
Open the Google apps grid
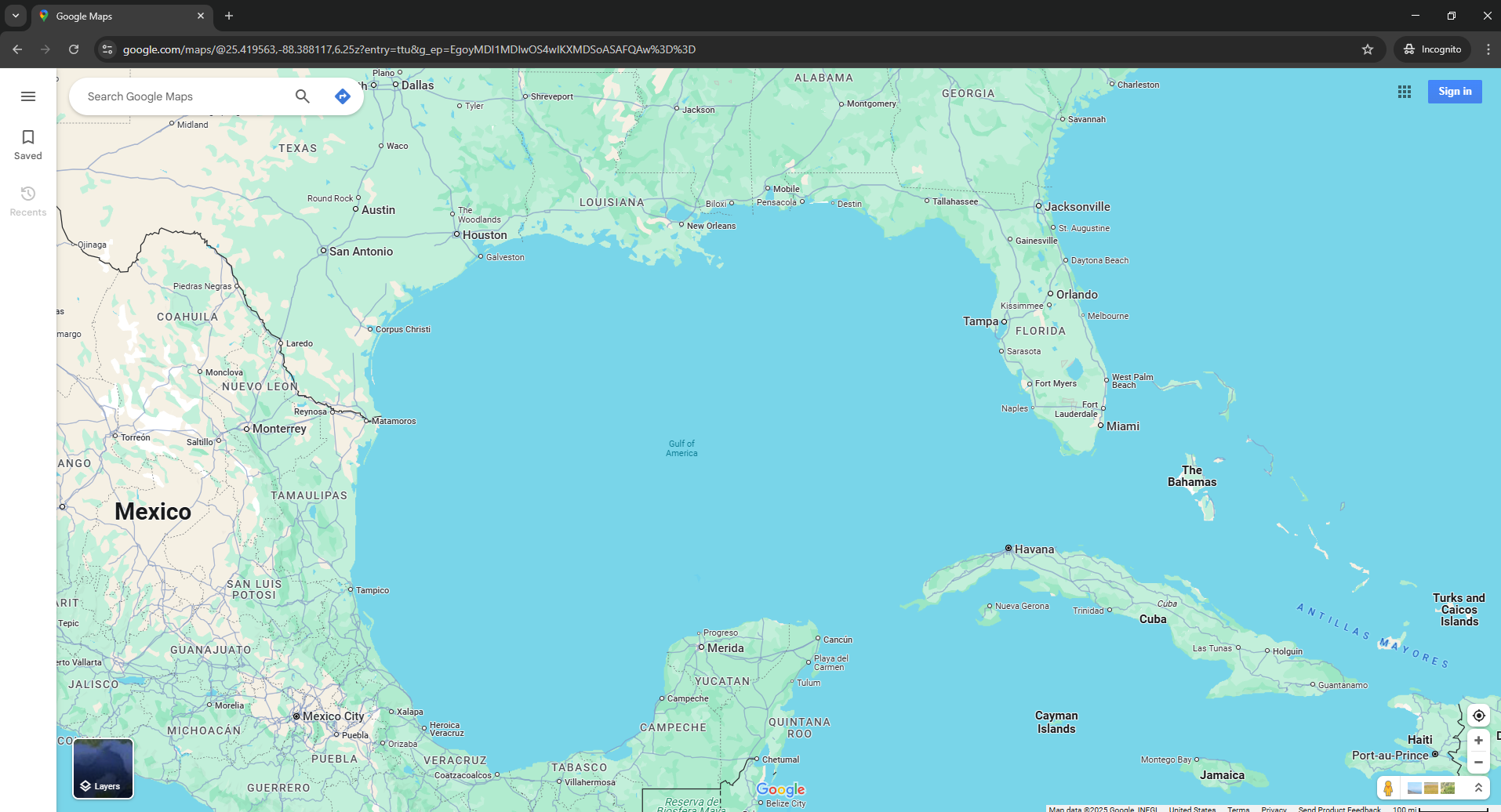(1405, 92)
